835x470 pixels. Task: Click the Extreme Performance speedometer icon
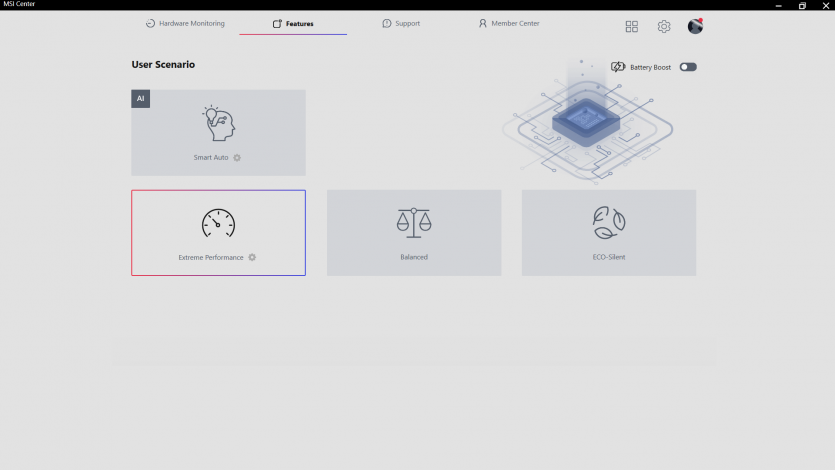pos(218,222)
